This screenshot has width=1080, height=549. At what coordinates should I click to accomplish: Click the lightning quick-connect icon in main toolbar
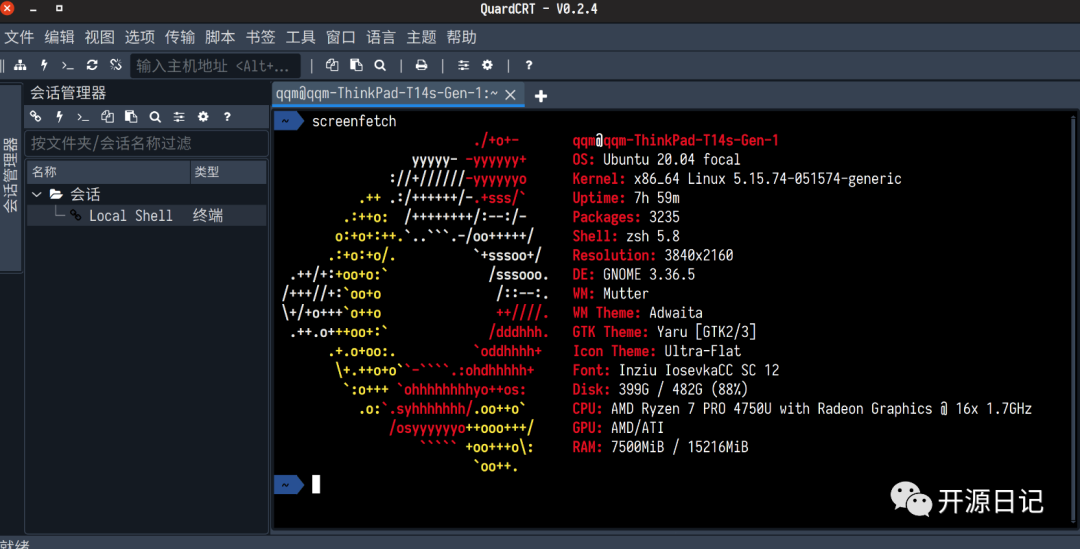tap(44, 65)
